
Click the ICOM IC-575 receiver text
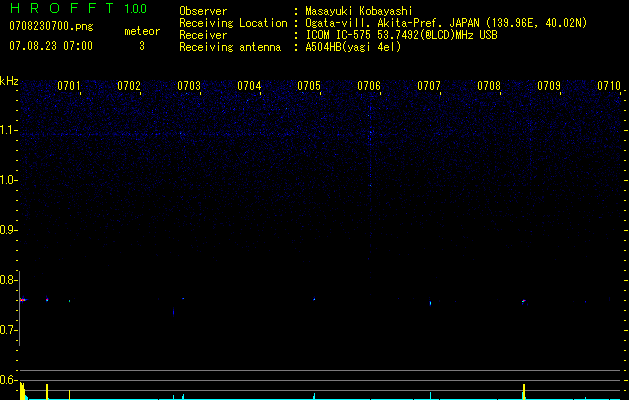click(x=401, y=35)
